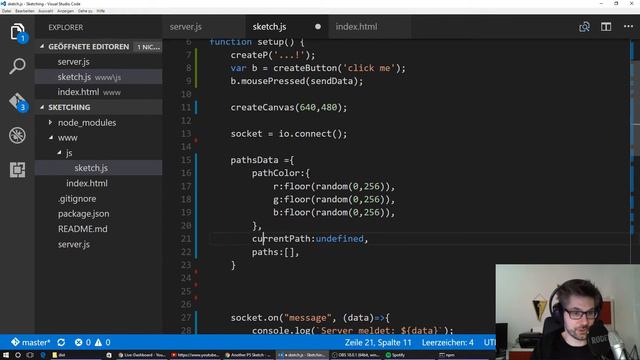Click b.mousePressed(sendData) on line 9
The height and width of the screenshot is (360, 640).
point(296,81)
